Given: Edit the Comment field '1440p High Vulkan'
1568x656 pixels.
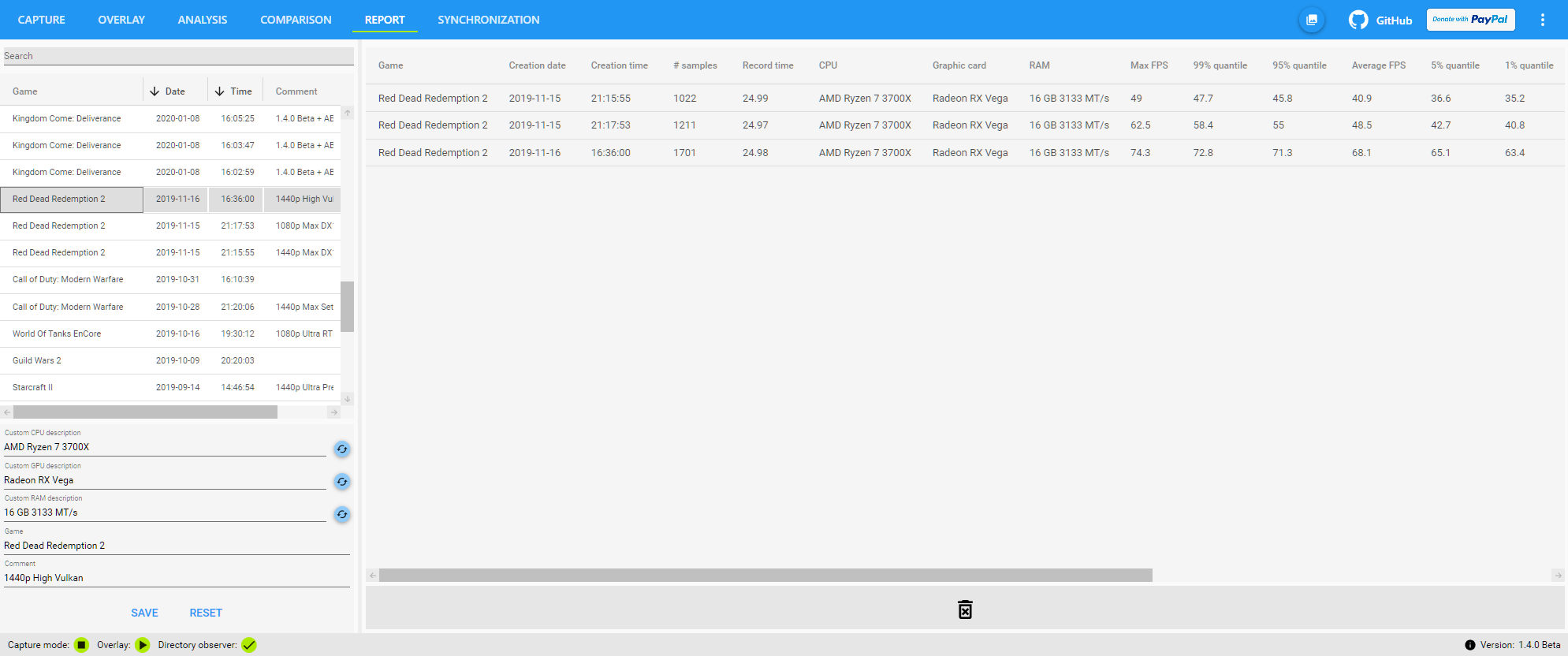Looking at the screenshot, I should point(177,578).
